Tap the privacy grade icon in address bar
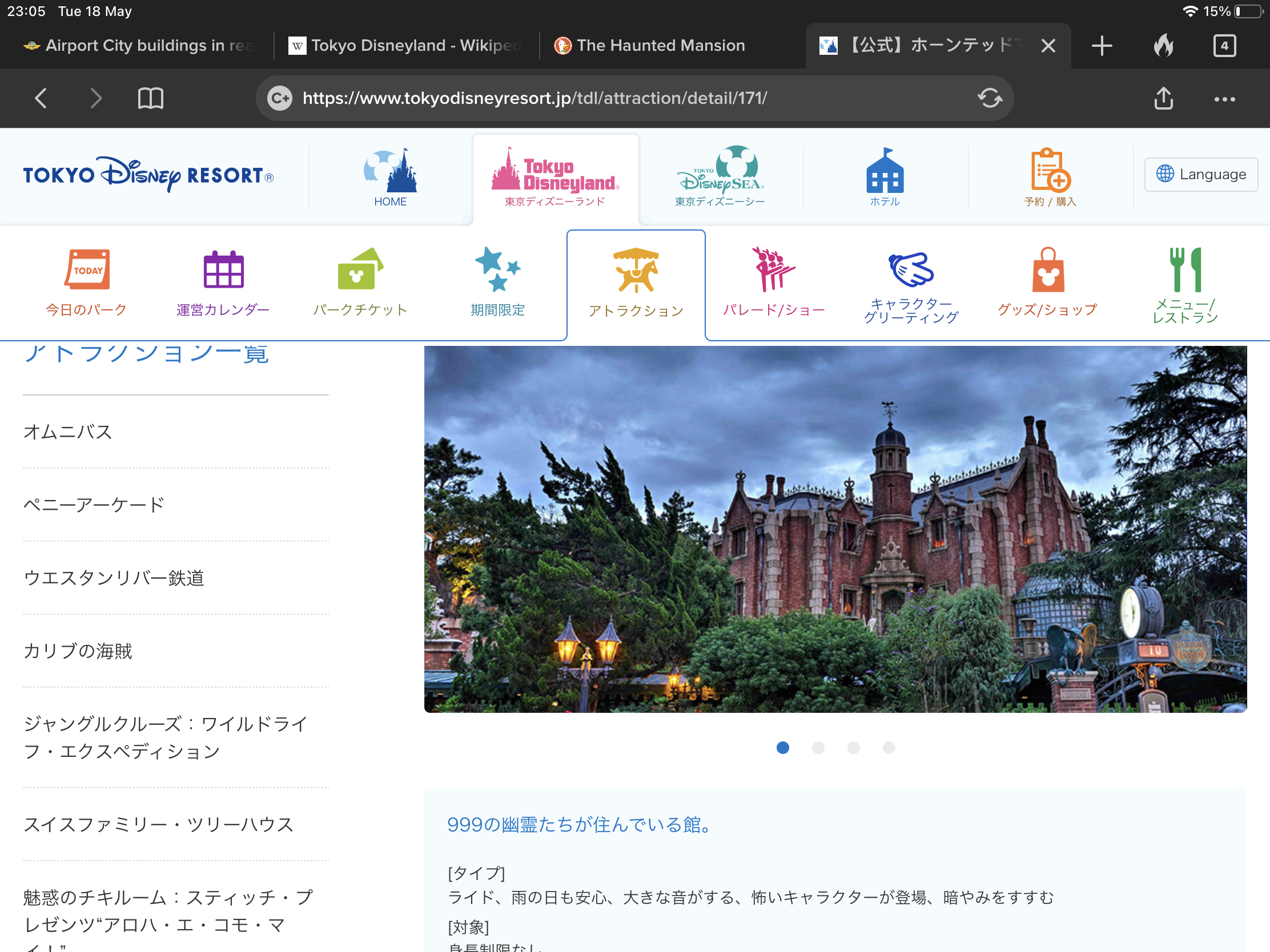Screen dimensions: 1270x952 pyautogui.click(x=280, y=98)
